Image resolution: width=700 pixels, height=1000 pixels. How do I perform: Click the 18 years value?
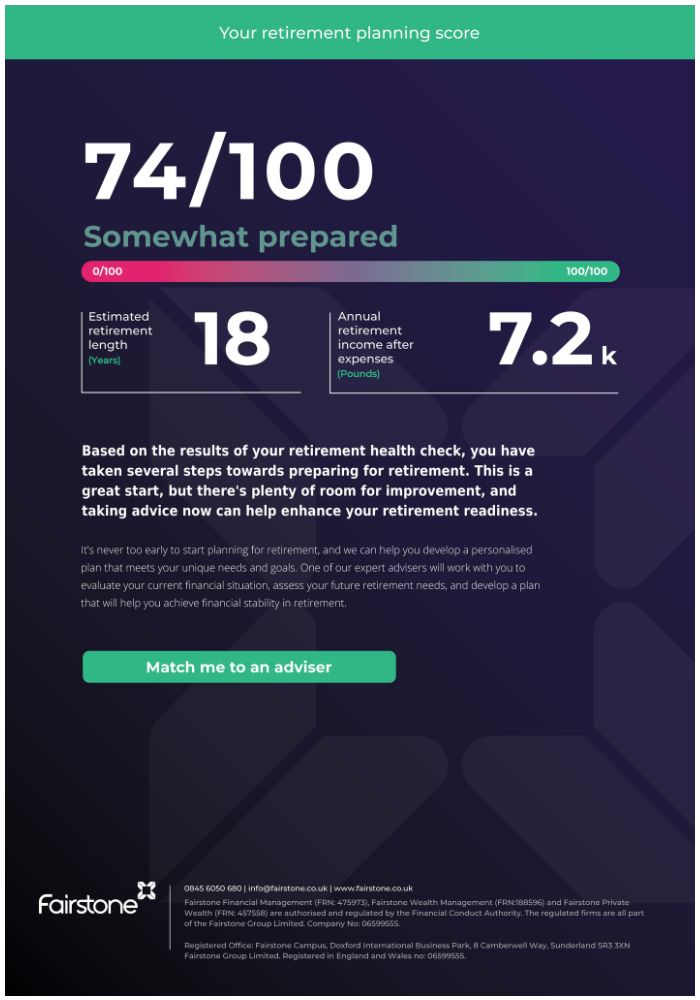coord(232,339)
